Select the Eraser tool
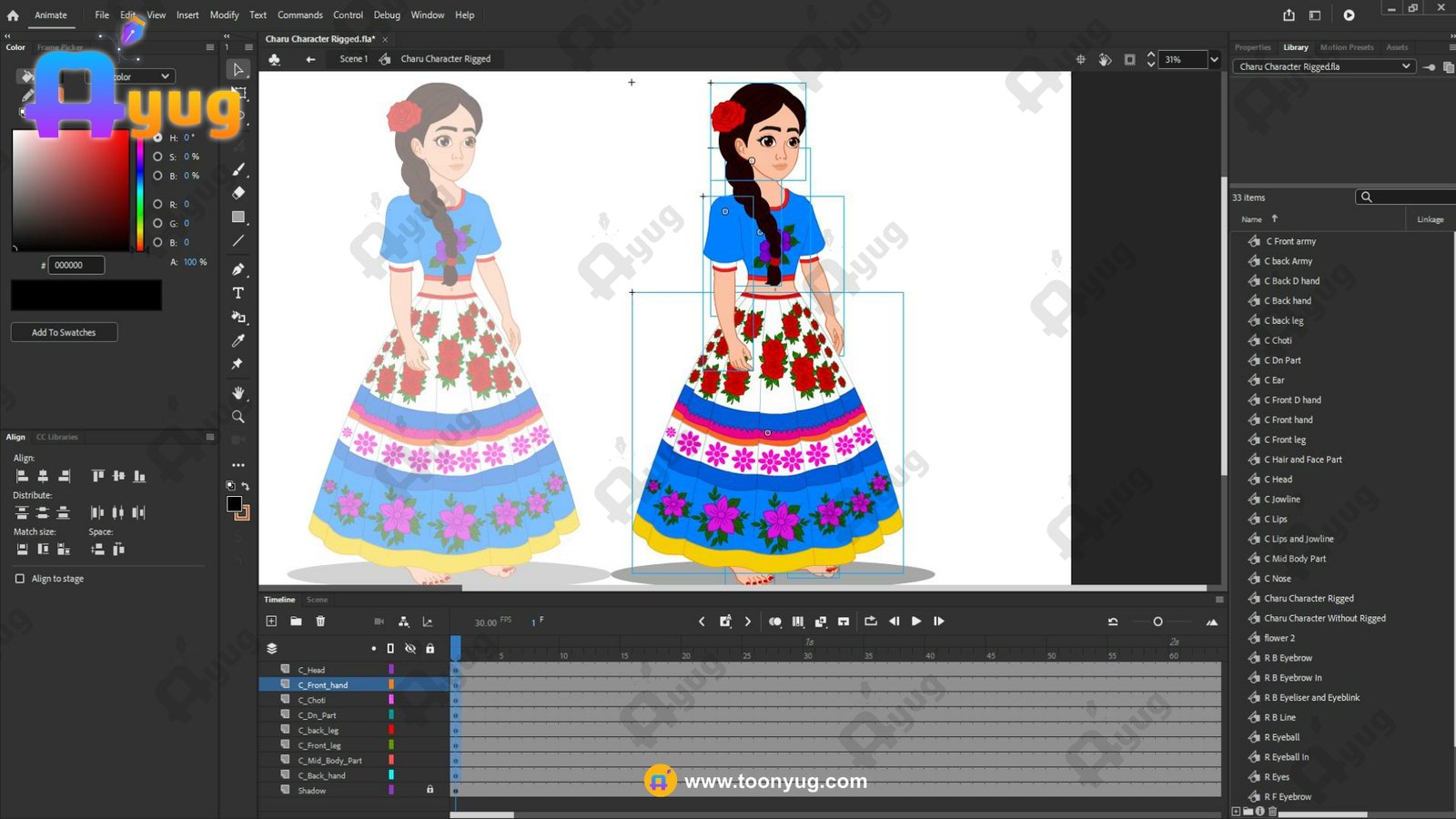 point(238,193)
